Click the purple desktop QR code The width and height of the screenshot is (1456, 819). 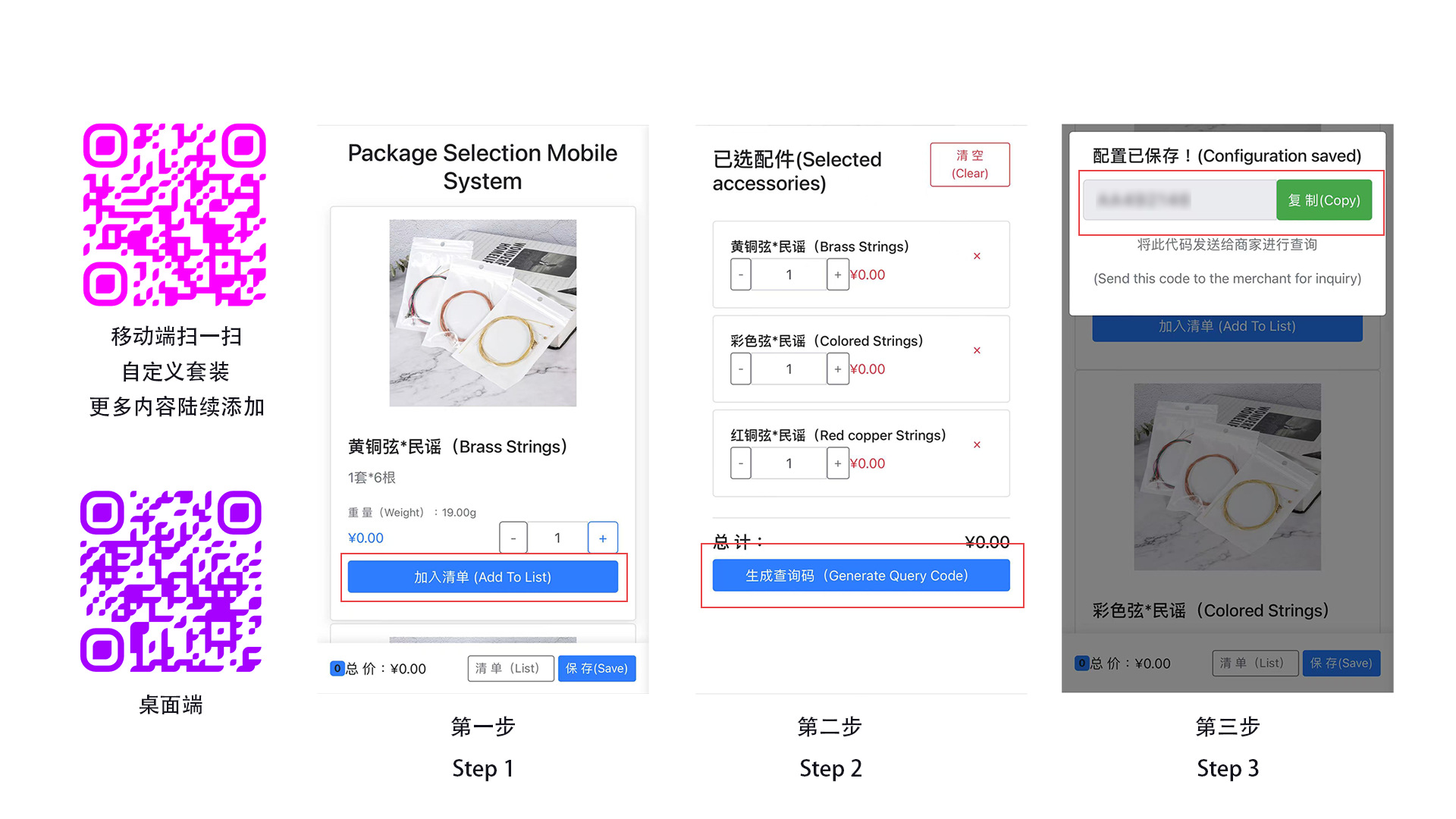[x=171, y=581]
